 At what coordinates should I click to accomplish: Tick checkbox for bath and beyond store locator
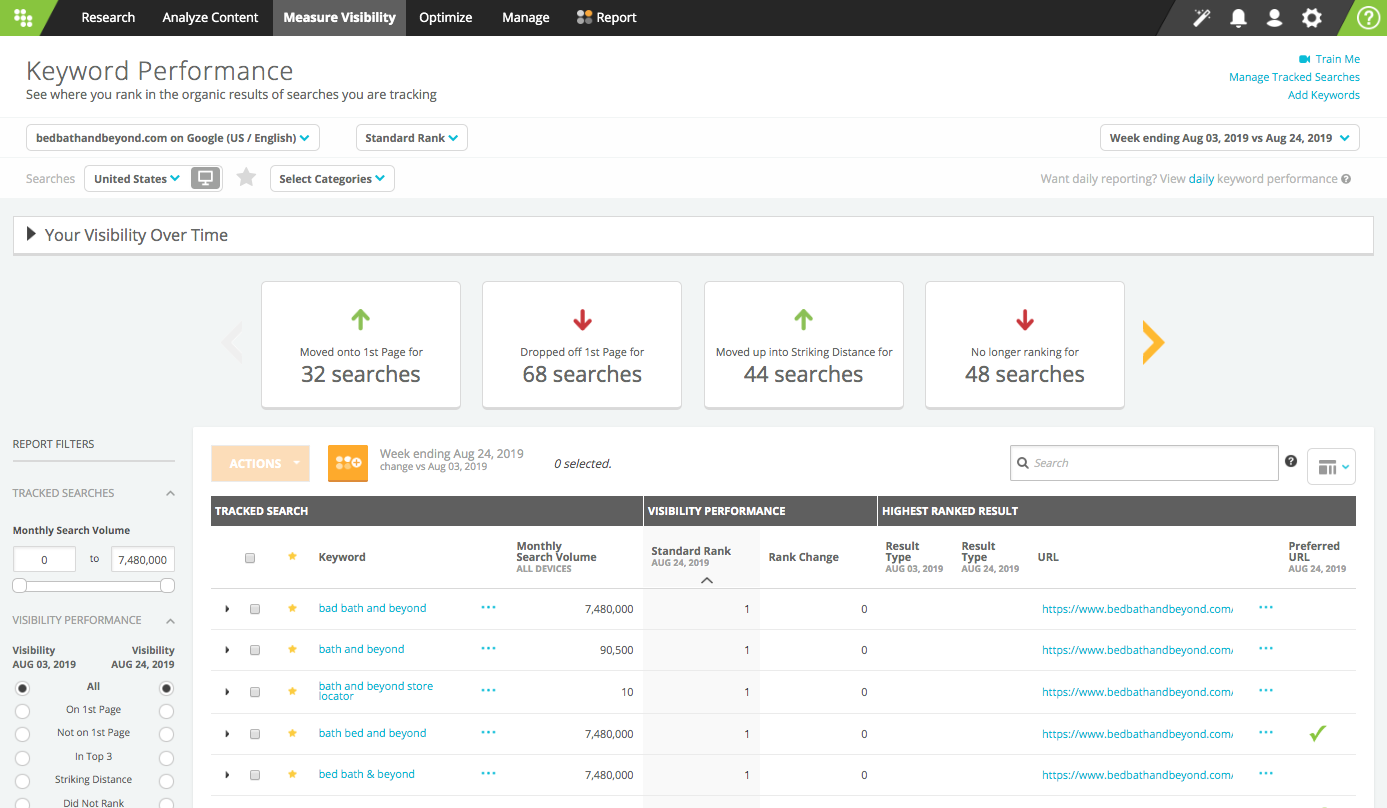click(x=255, y=692)
